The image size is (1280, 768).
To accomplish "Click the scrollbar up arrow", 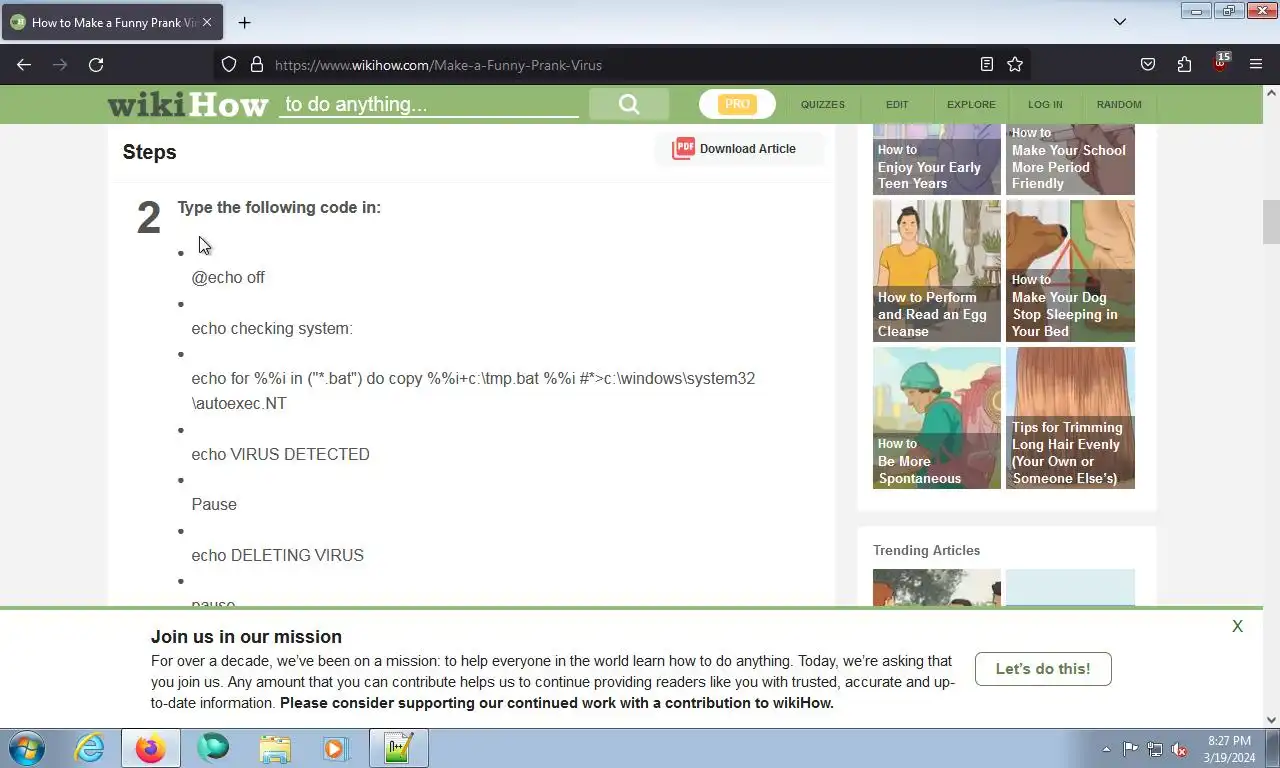I will [x=1271, y=93].
